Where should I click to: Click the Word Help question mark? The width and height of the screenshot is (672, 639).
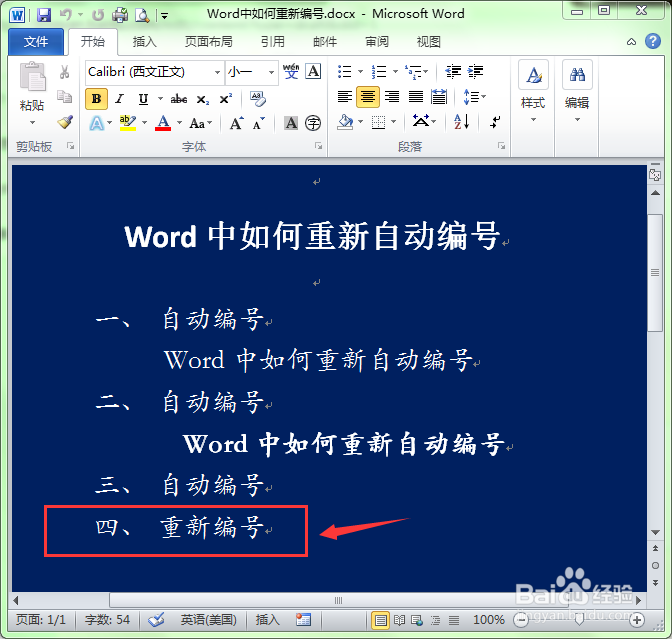(653, 41)
